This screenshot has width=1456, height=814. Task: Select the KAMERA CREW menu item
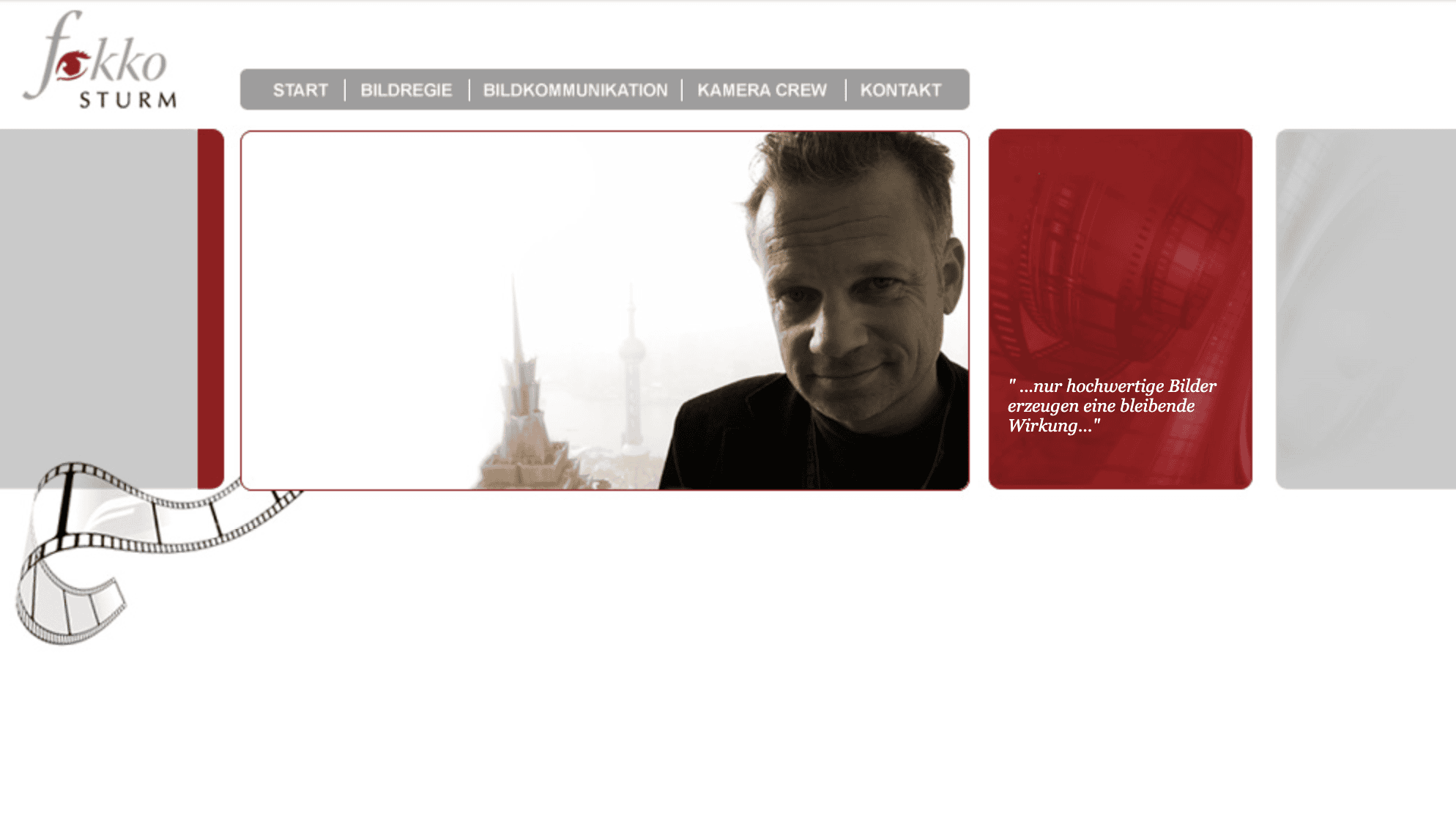tap(762, 90)
